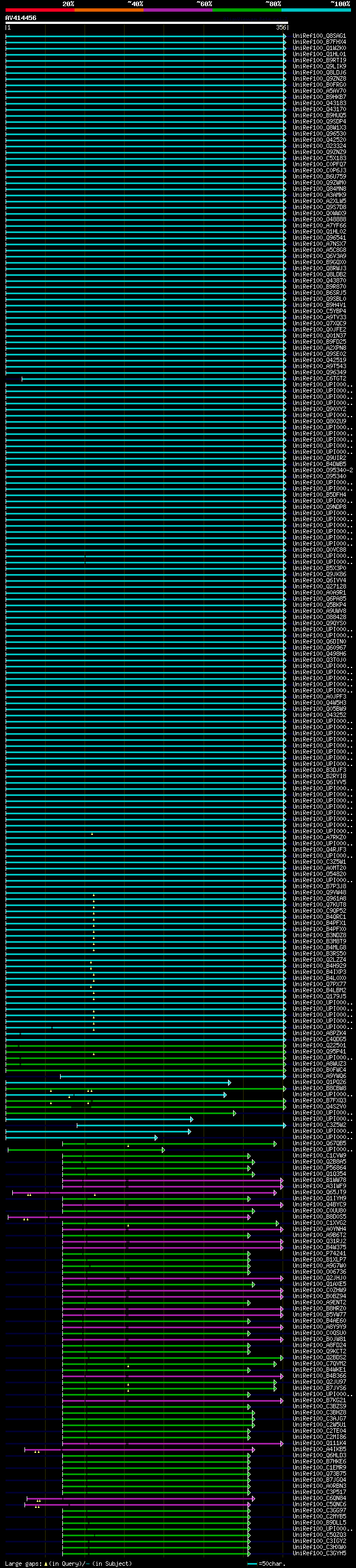The height and width of the screenshot is (1568, 356).
Task: Select the UniRef100_A8PZK4 label
Action: tap(319, 1033)
